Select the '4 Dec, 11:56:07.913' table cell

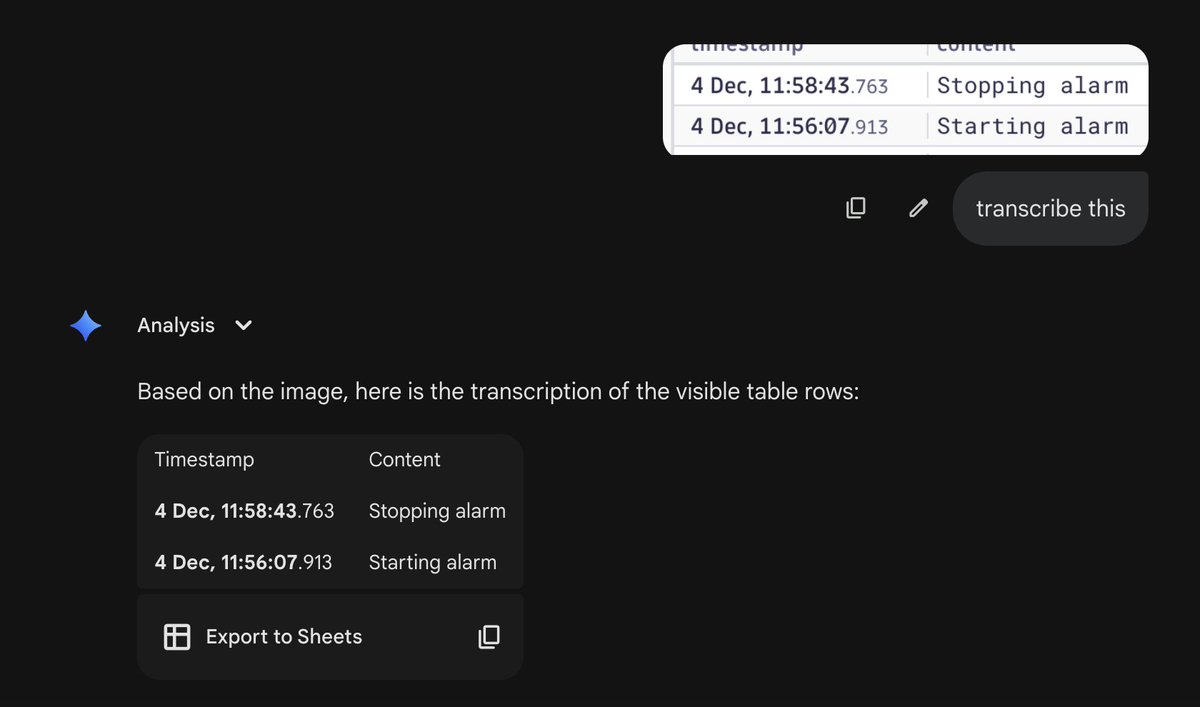point(243,562)
